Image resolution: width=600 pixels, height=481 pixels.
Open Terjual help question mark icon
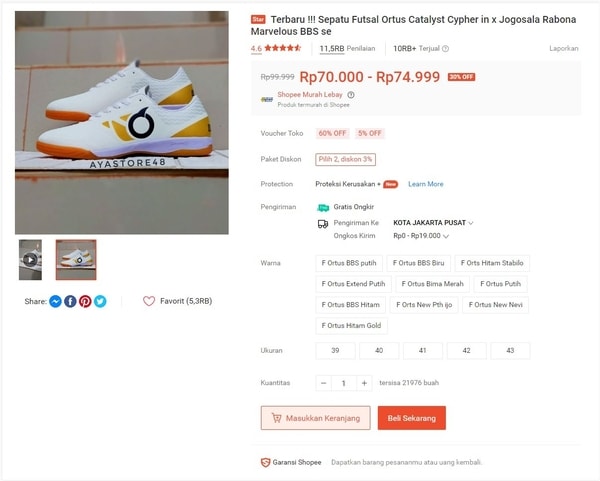coord(445,49)
